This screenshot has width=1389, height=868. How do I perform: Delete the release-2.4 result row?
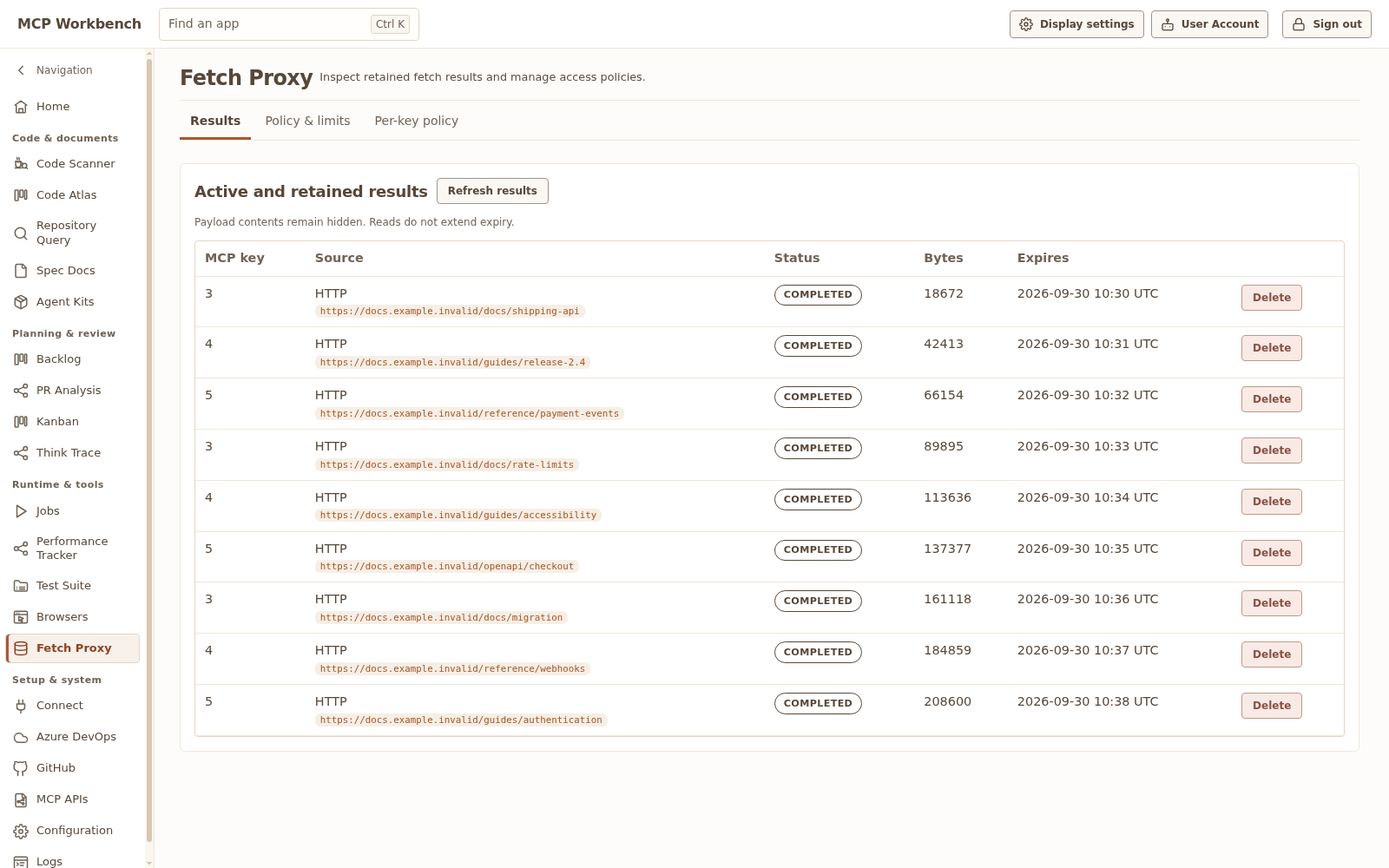[x=1272, y=348]
